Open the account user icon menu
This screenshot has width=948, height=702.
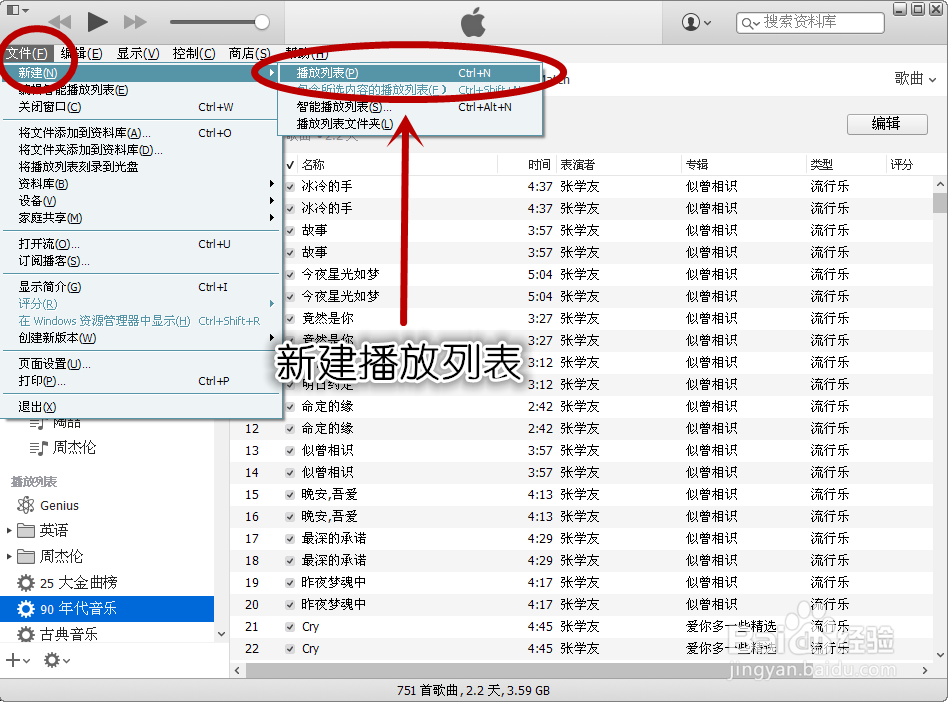pyautogui.click(x=696, y=22)
